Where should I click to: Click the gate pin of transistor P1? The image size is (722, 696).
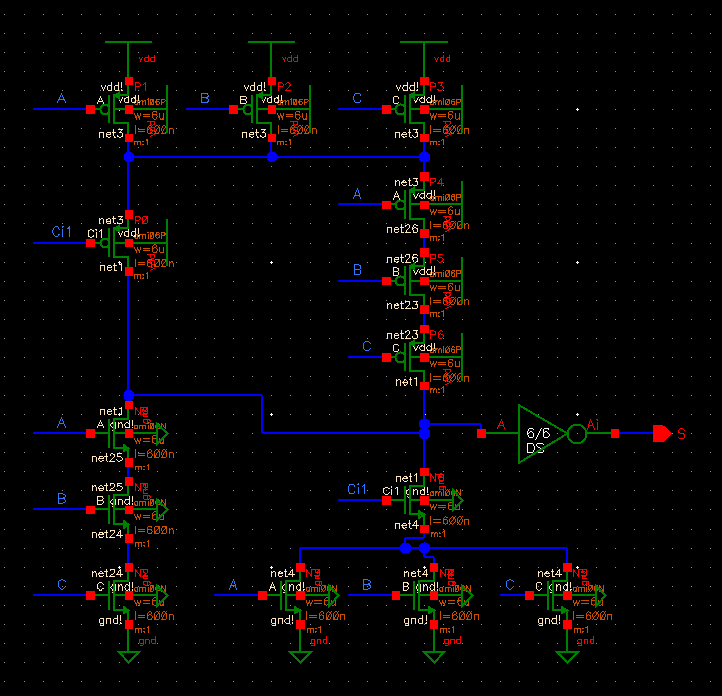91,110
